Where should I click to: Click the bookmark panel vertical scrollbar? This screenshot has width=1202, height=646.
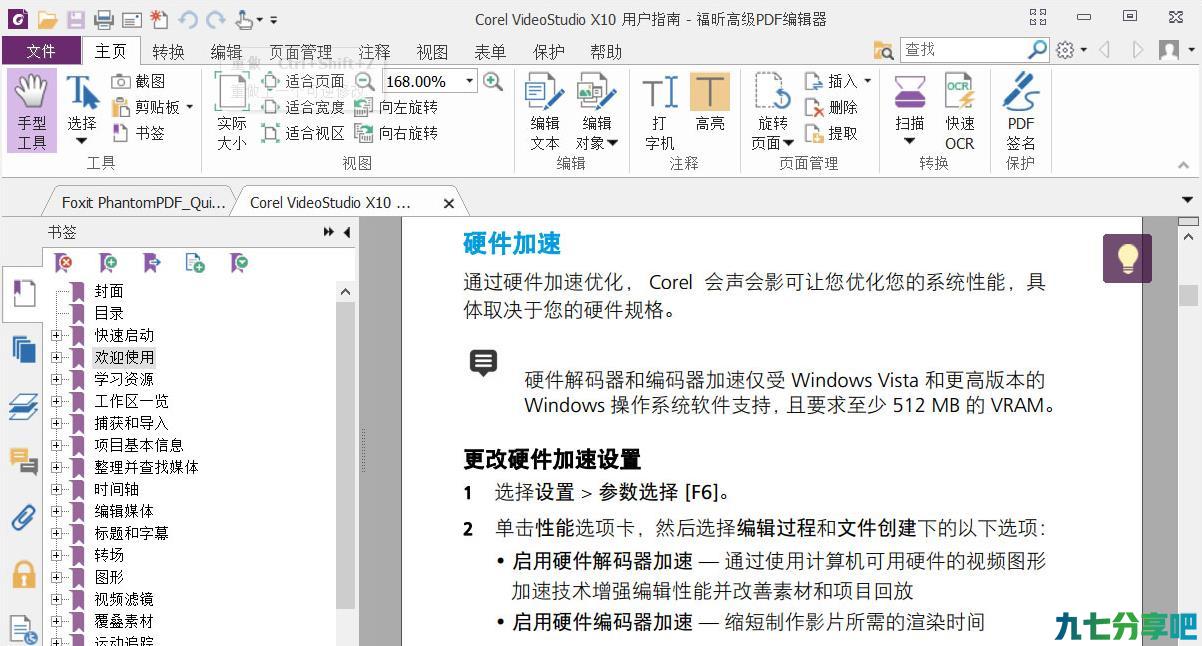tap(345, 455)
